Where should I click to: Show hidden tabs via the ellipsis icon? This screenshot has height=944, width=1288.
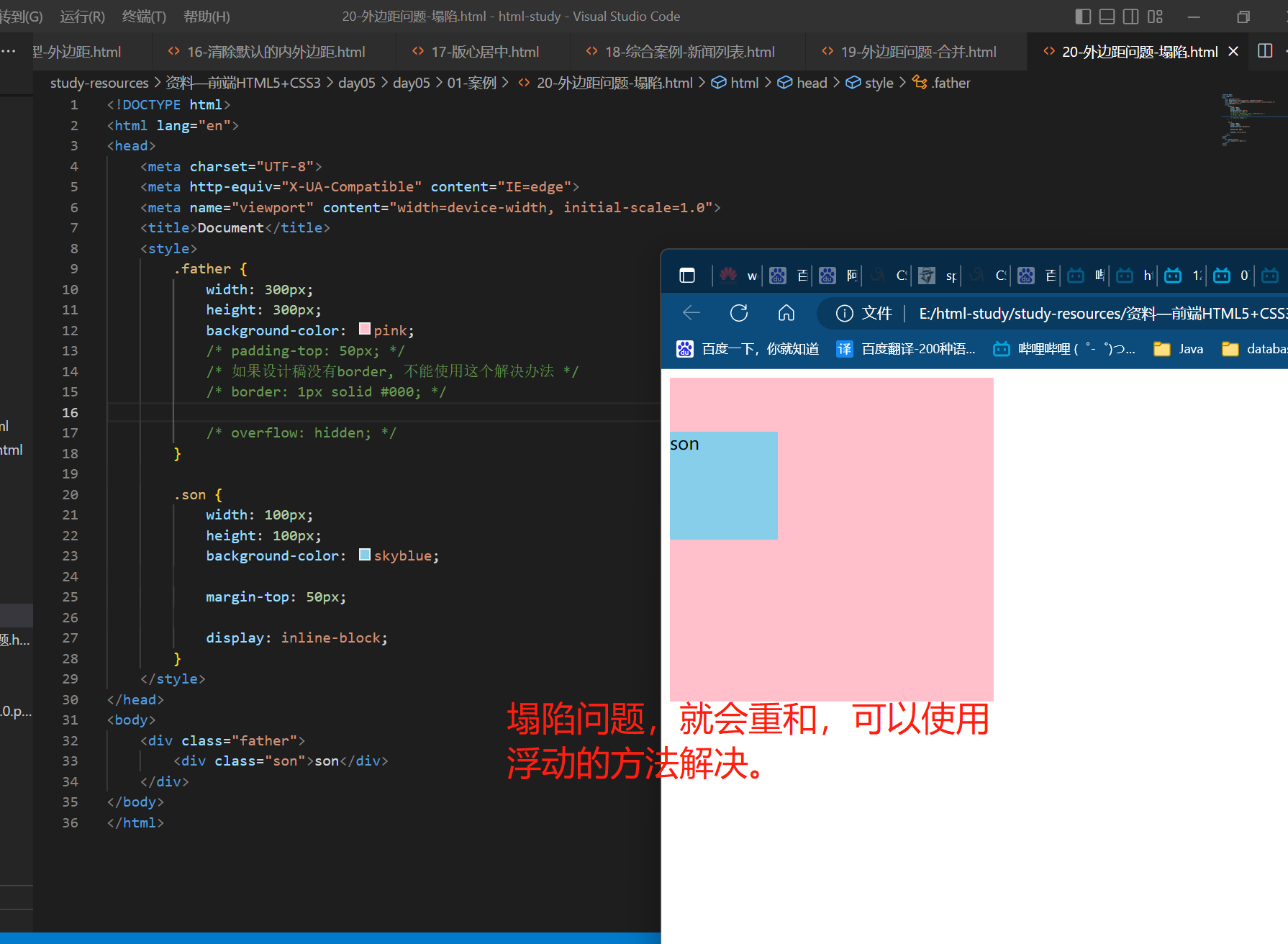click(x=9, y=51)
